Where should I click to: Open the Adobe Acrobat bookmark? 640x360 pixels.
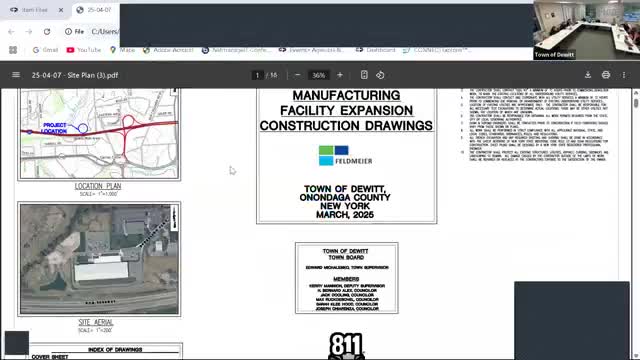click(168, 50)
